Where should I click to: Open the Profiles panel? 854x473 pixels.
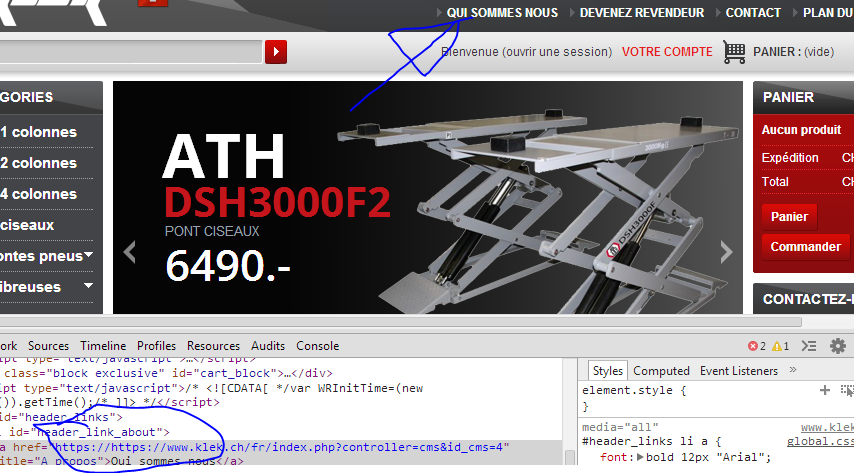156,346
